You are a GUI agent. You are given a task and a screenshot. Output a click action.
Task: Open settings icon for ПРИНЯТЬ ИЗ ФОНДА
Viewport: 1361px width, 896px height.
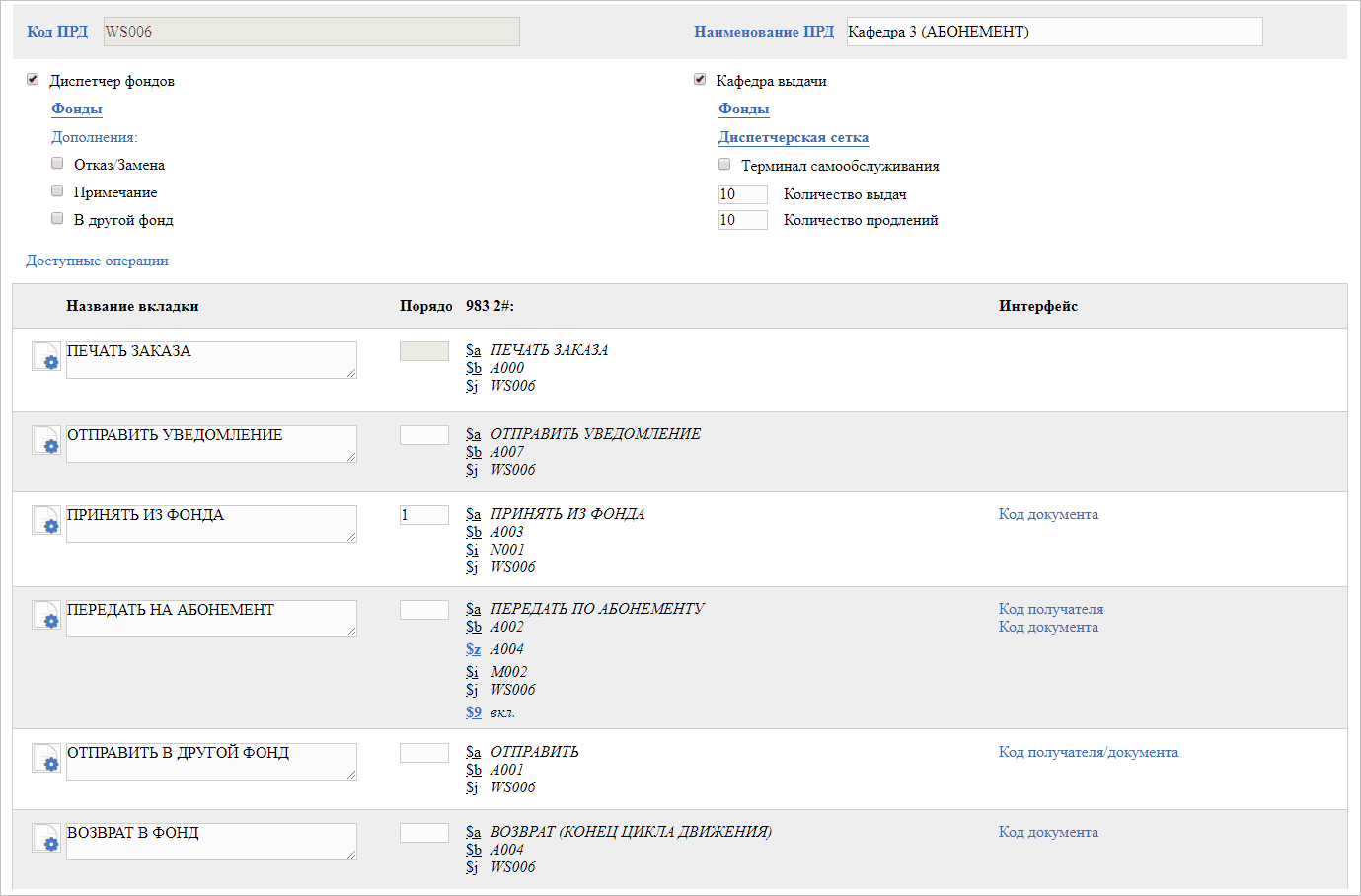[x=46, y=521]
